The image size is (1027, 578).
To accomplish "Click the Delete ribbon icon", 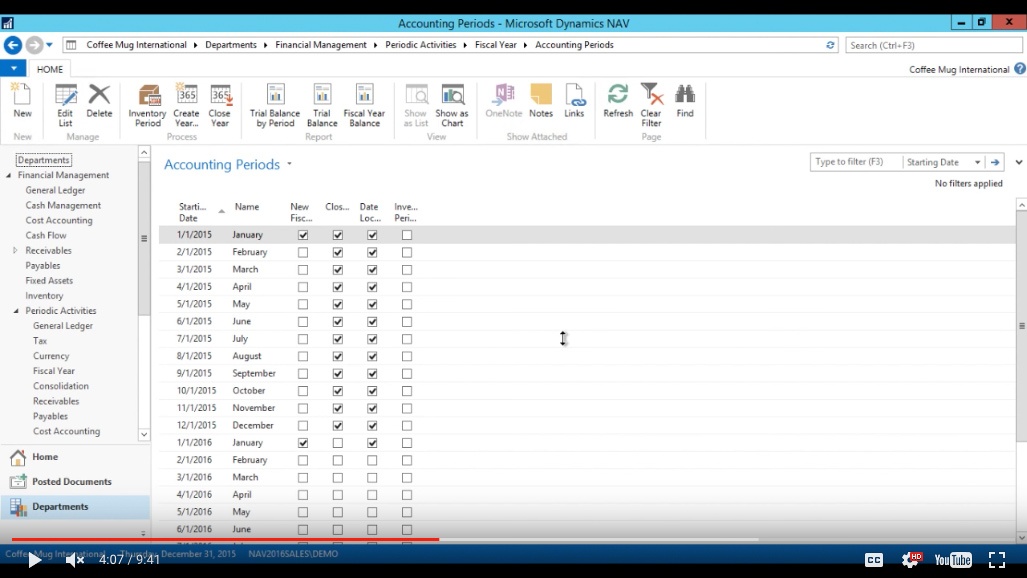I will 99,101.
